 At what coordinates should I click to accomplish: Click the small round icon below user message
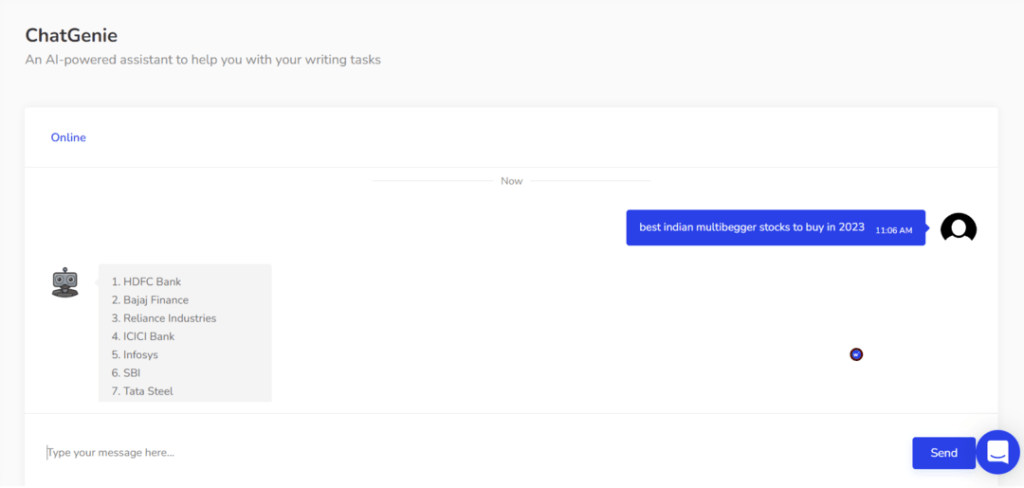pyautogui.click(x=856, y=354)
